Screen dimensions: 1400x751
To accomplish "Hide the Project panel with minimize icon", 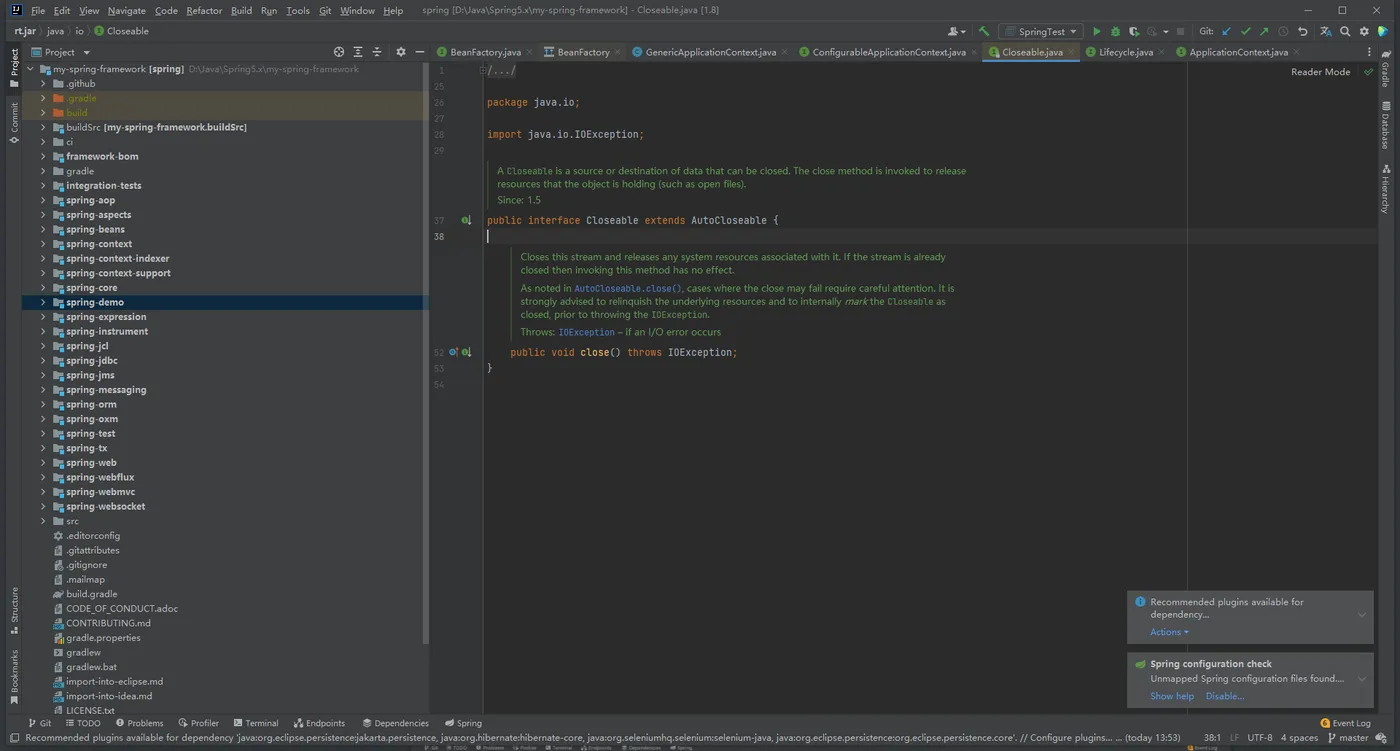I will (420, 52).
